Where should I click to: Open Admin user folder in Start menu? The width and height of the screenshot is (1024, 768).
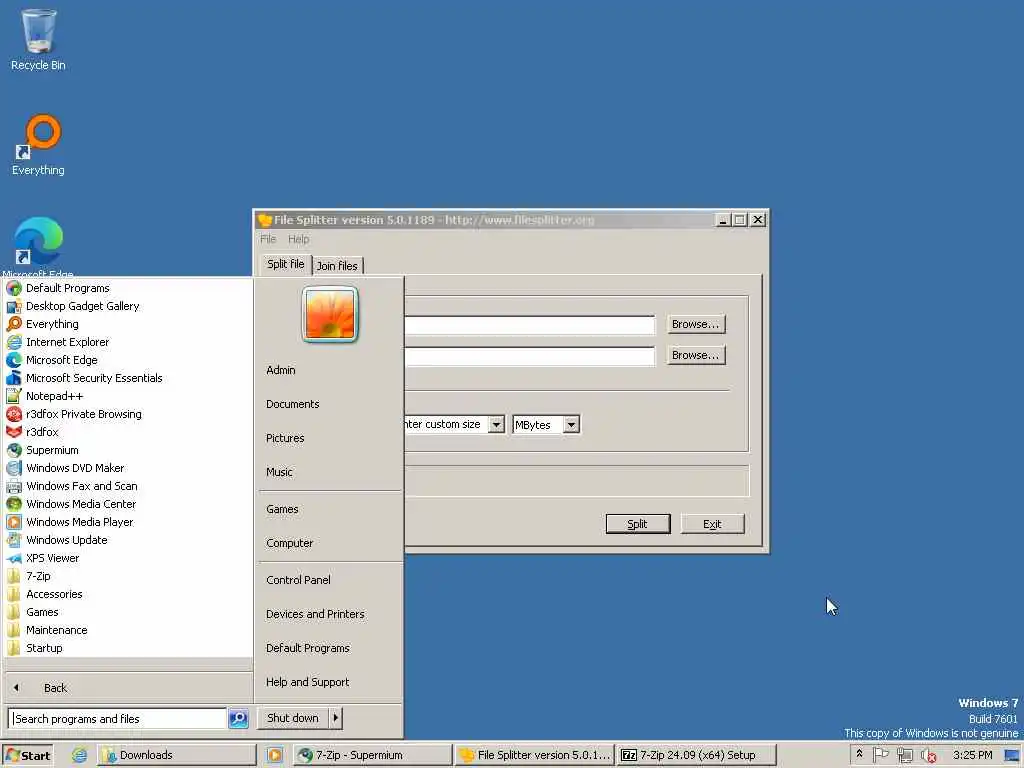(x=281, y=370)
